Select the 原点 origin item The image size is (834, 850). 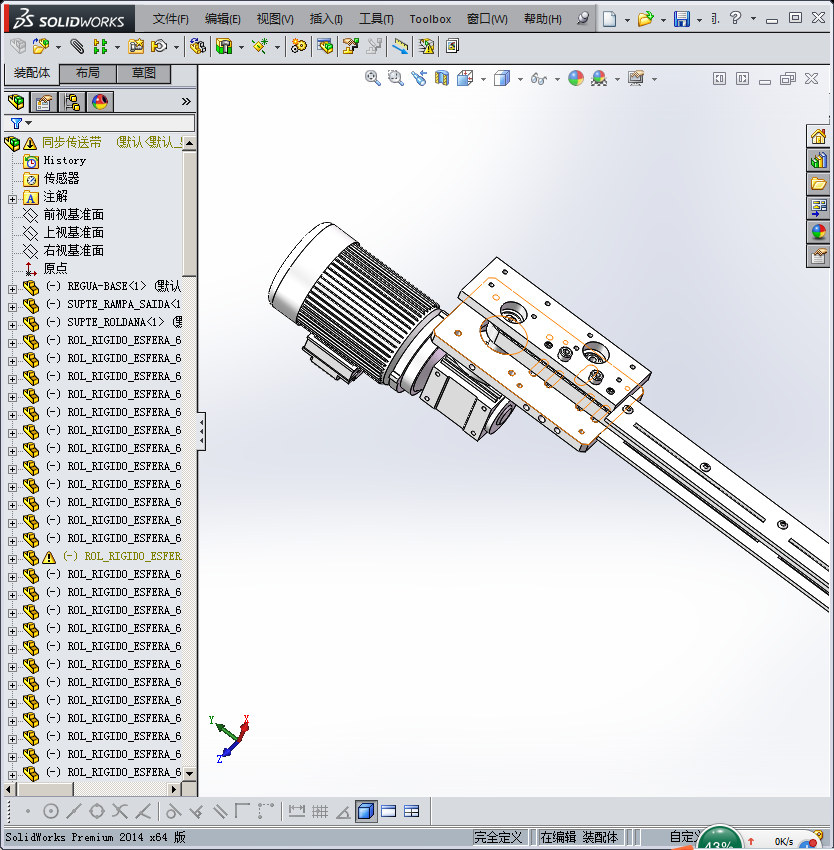pyautogui.click(x=55, y=268)
